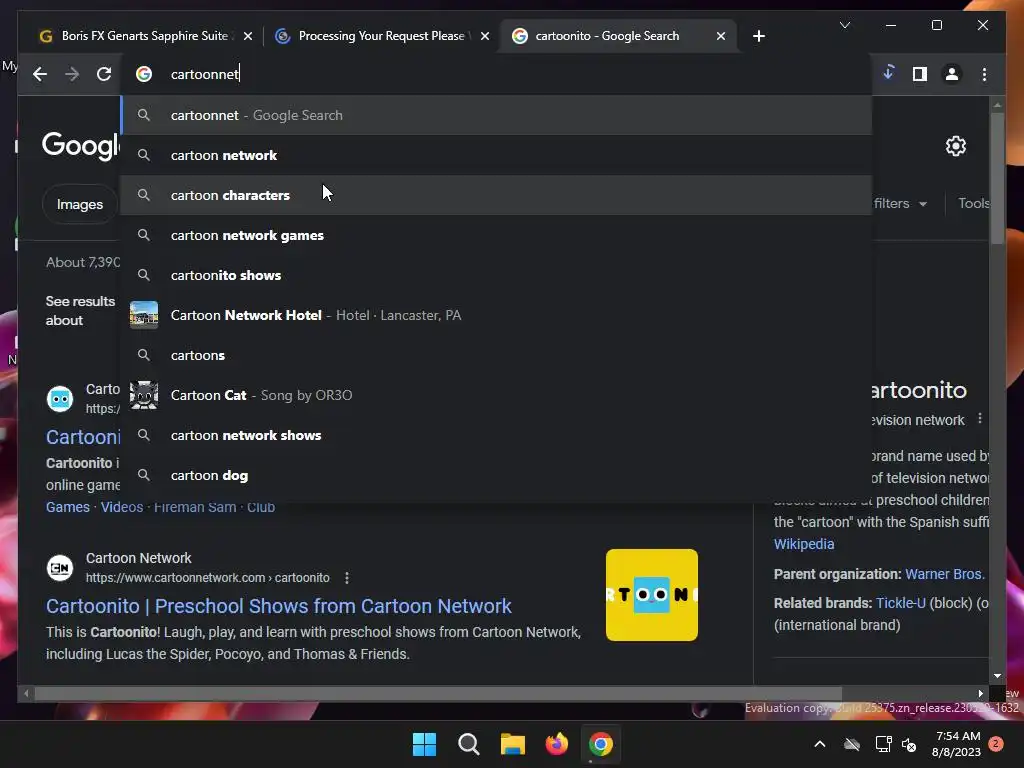1024x768 pixels.
Task: Open 'Cartoonito | Preschool Shows from Cartoon Network' link
Action: (x=279, y=606)
